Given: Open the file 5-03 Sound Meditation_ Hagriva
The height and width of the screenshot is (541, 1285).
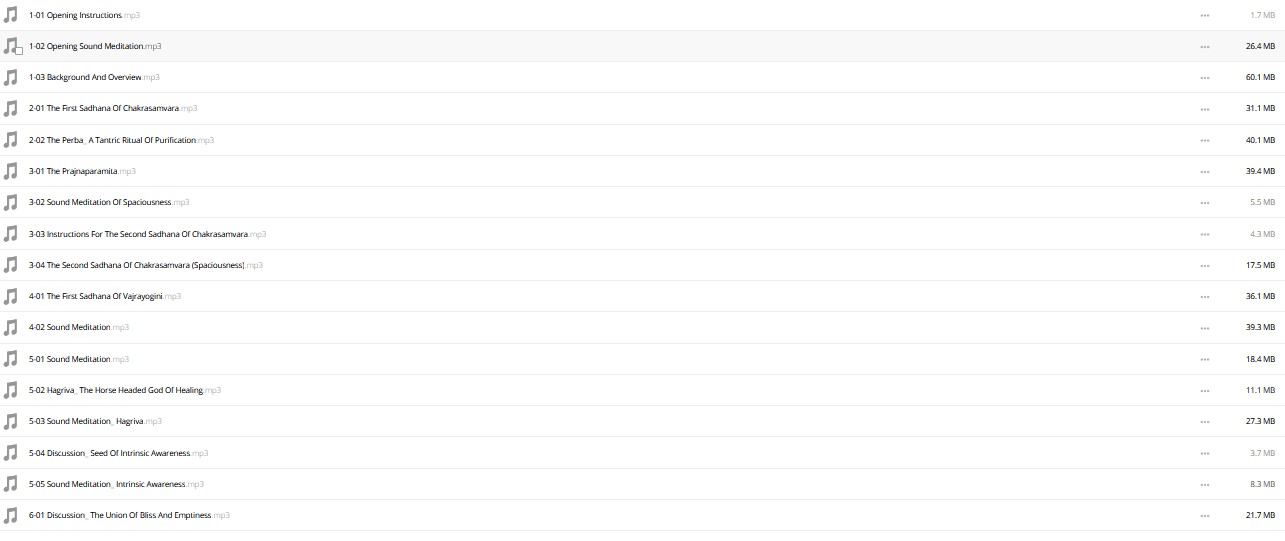Looking at the screenshot, I should (x=95, y=421).
